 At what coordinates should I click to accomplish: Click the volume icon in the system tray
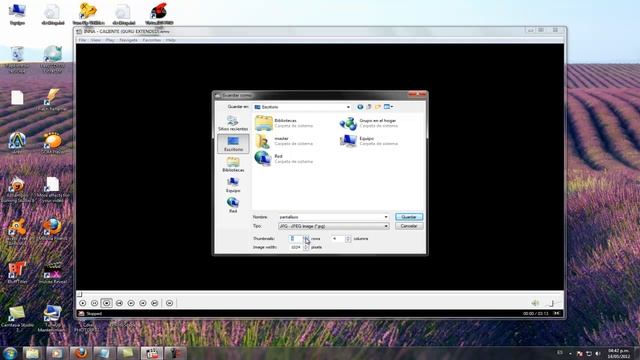(x=598, y=353)
